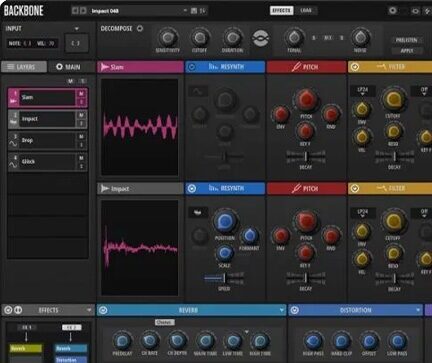Click the eye icon in top right bar
This screenshot has height=363, width=432.
pos(415,11)
